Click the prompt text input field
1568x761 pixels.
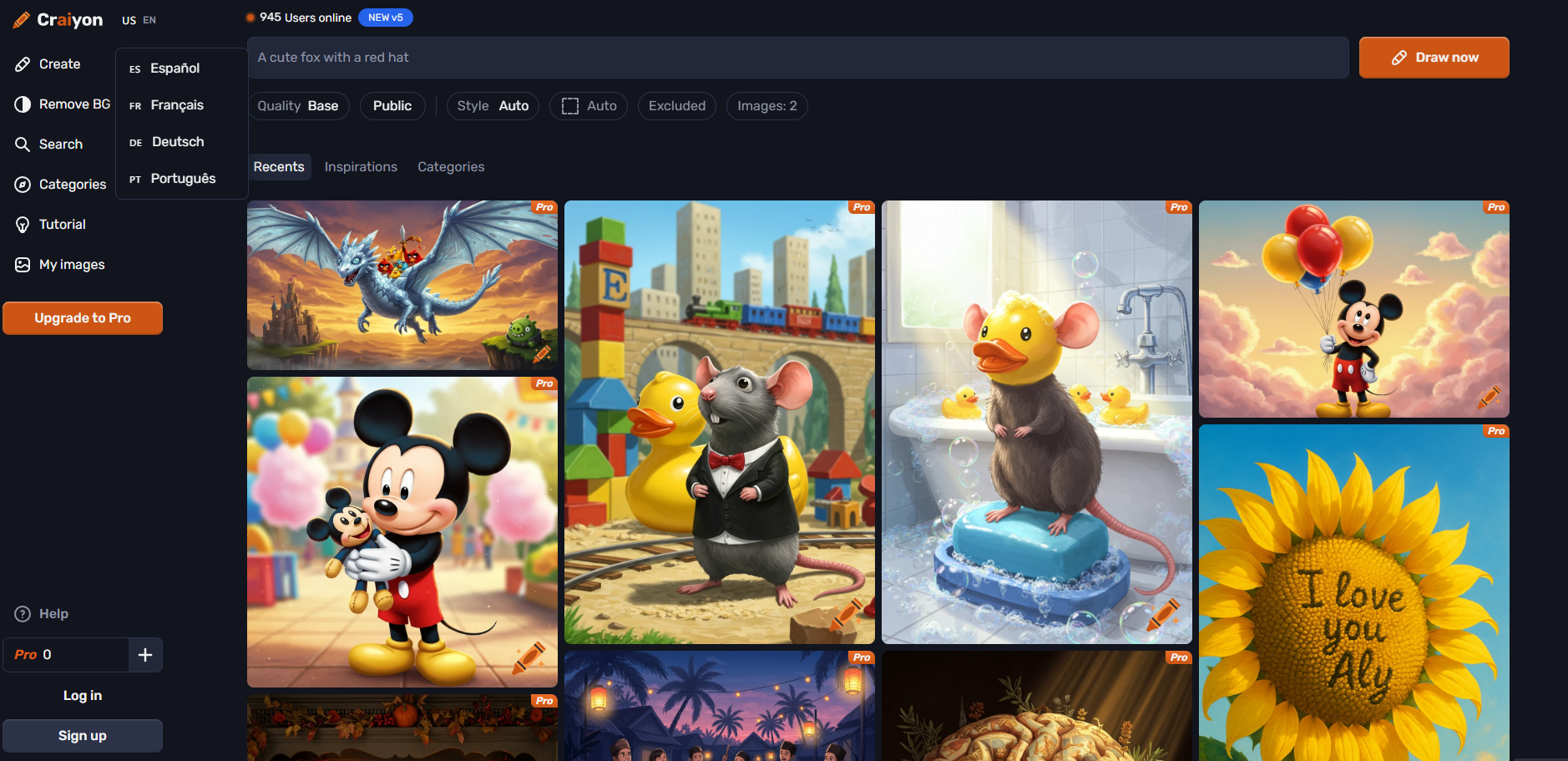pos(798,58)
